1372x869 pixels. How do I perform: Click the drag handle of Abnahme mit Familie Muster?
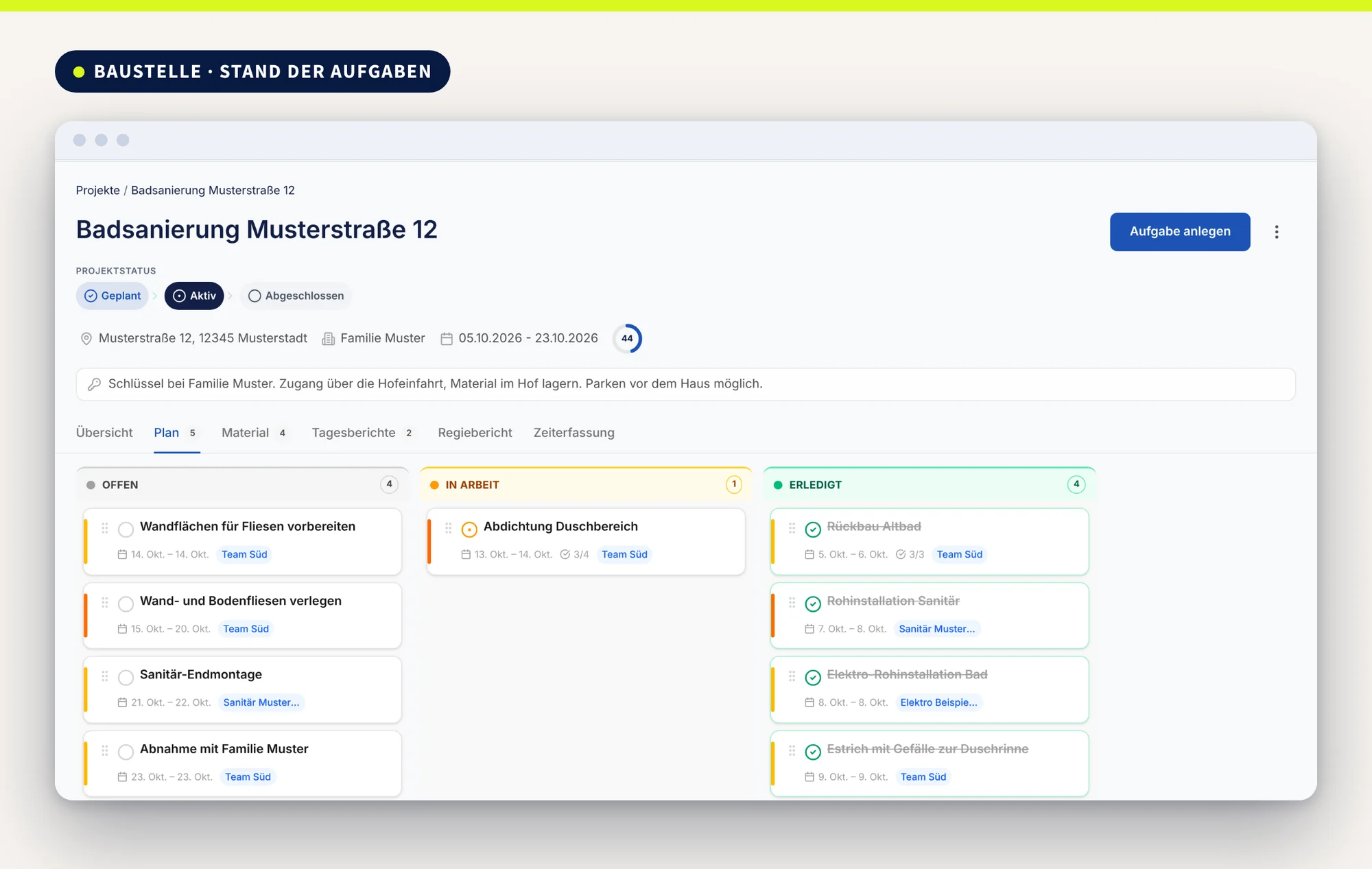105,750
